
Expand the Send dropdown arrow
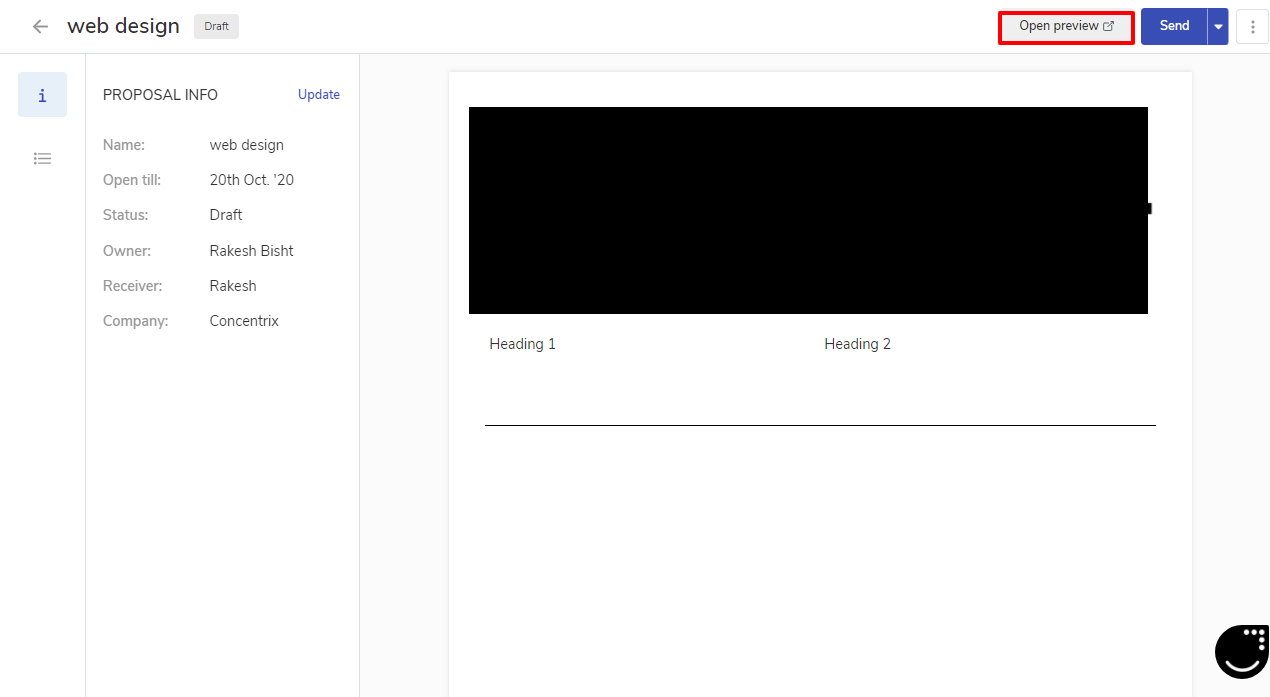pos(1217,27)
